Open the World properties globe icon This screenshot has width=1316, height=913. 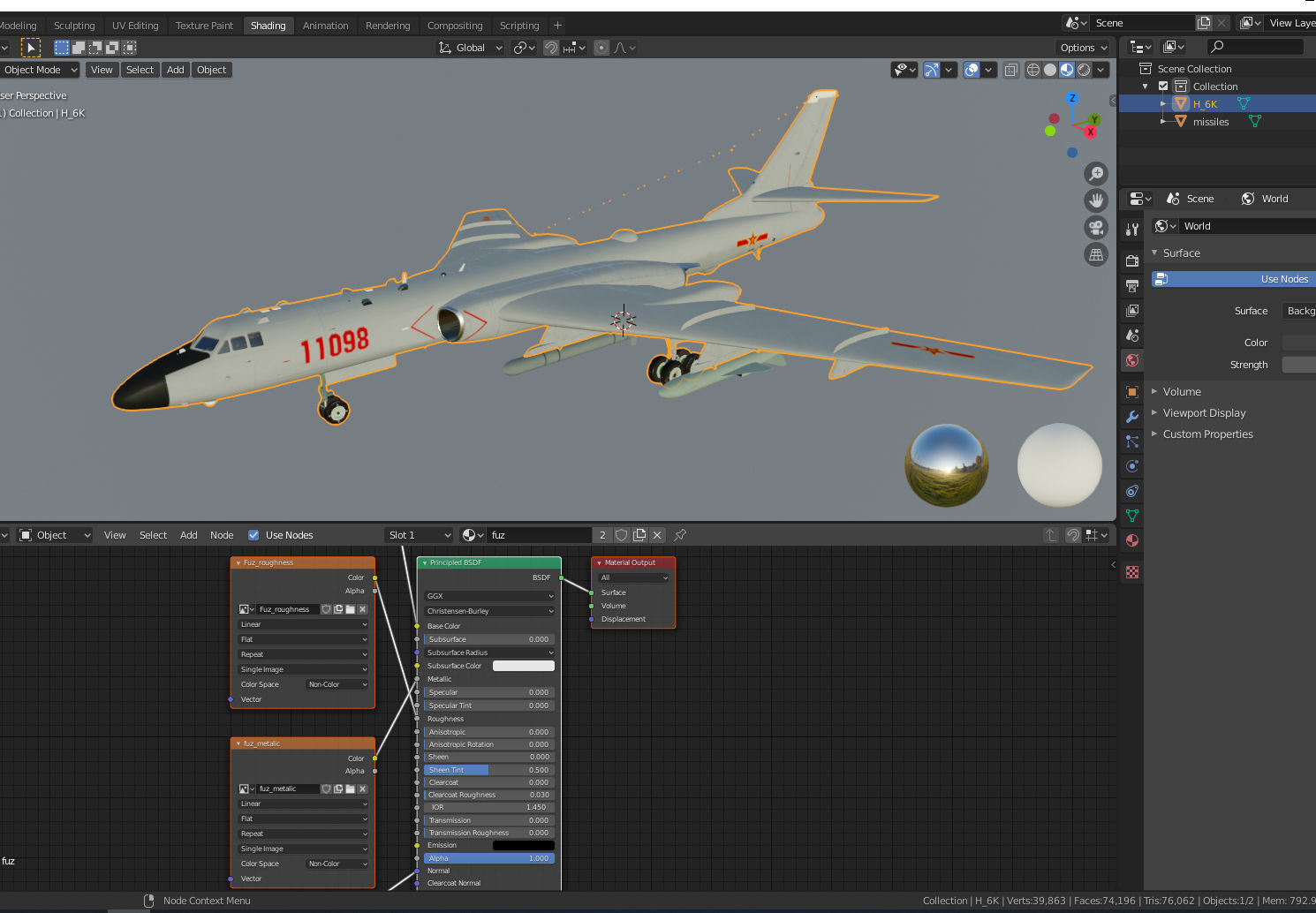(1132, 359)
